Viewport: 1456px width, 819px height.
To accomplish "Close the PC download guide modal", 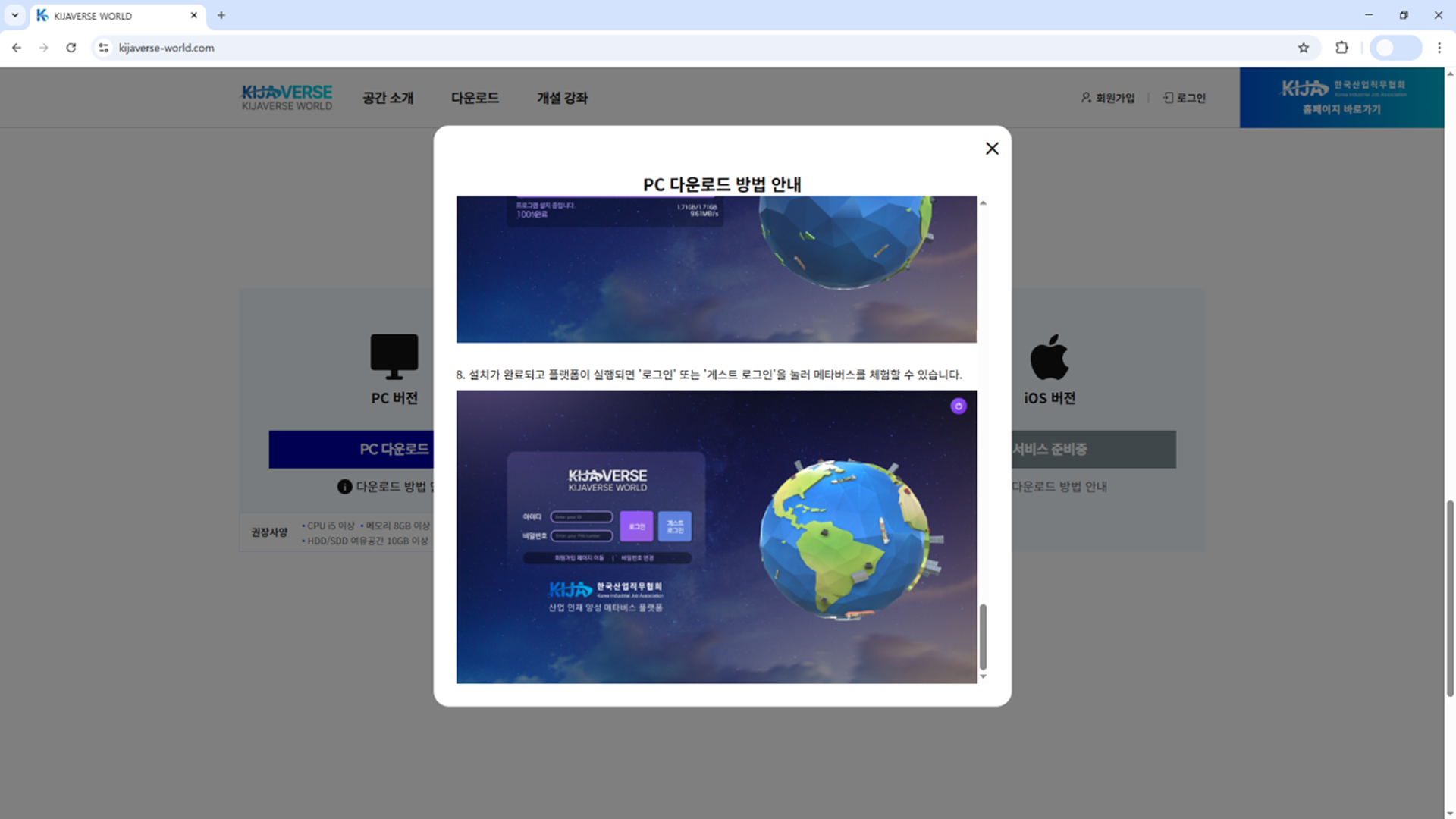I will 992,149.
